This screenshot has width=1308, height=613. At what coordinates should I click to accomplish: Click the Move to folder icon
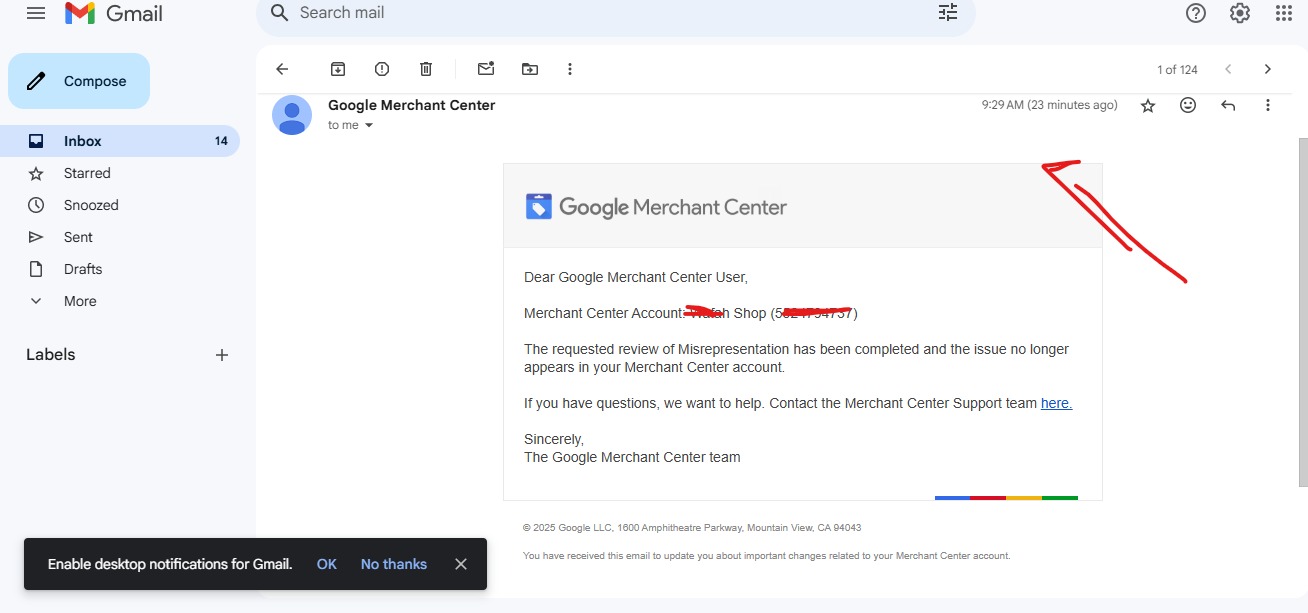tap(530, 69)
